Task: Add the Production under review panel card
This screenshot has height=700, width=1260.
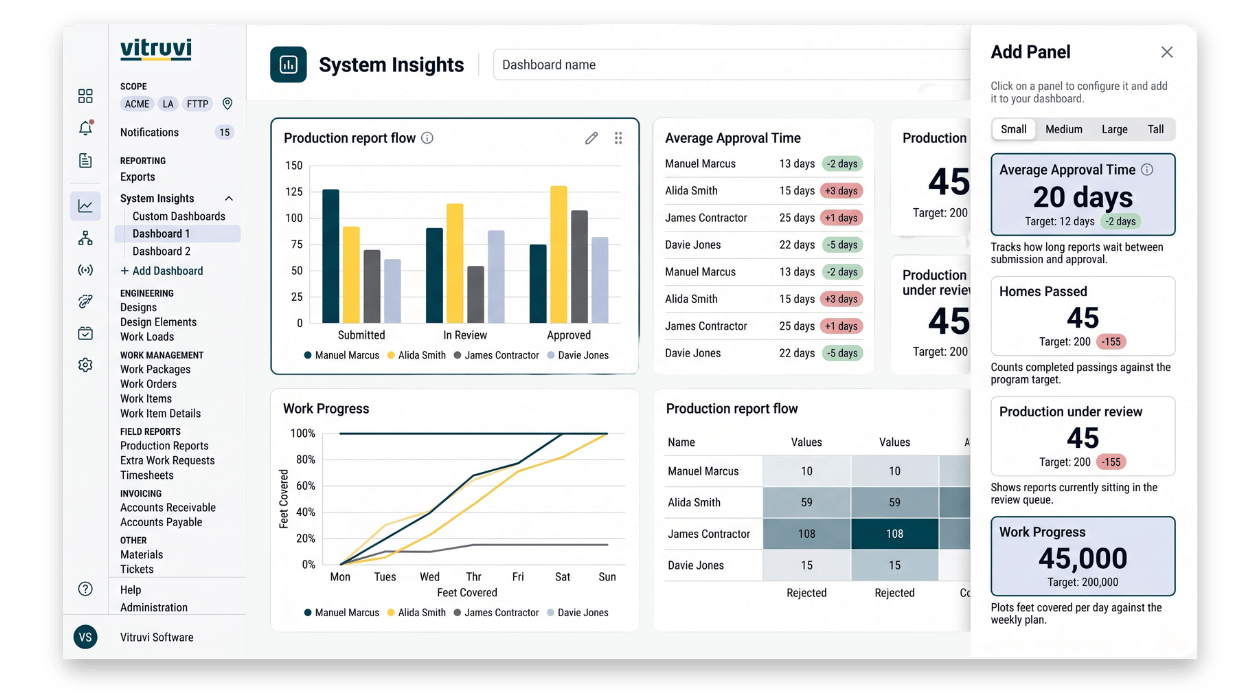Action: tap(1083, 436)
